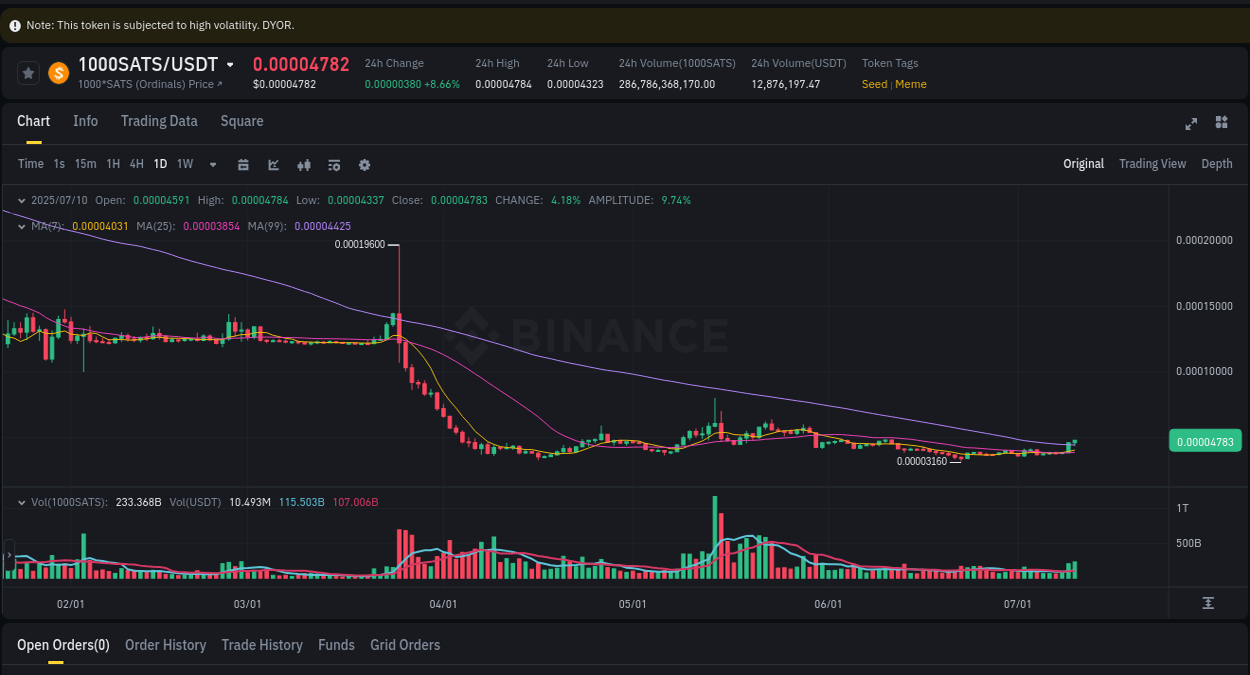Open the calendar date range picker

[x=243, y=164]
